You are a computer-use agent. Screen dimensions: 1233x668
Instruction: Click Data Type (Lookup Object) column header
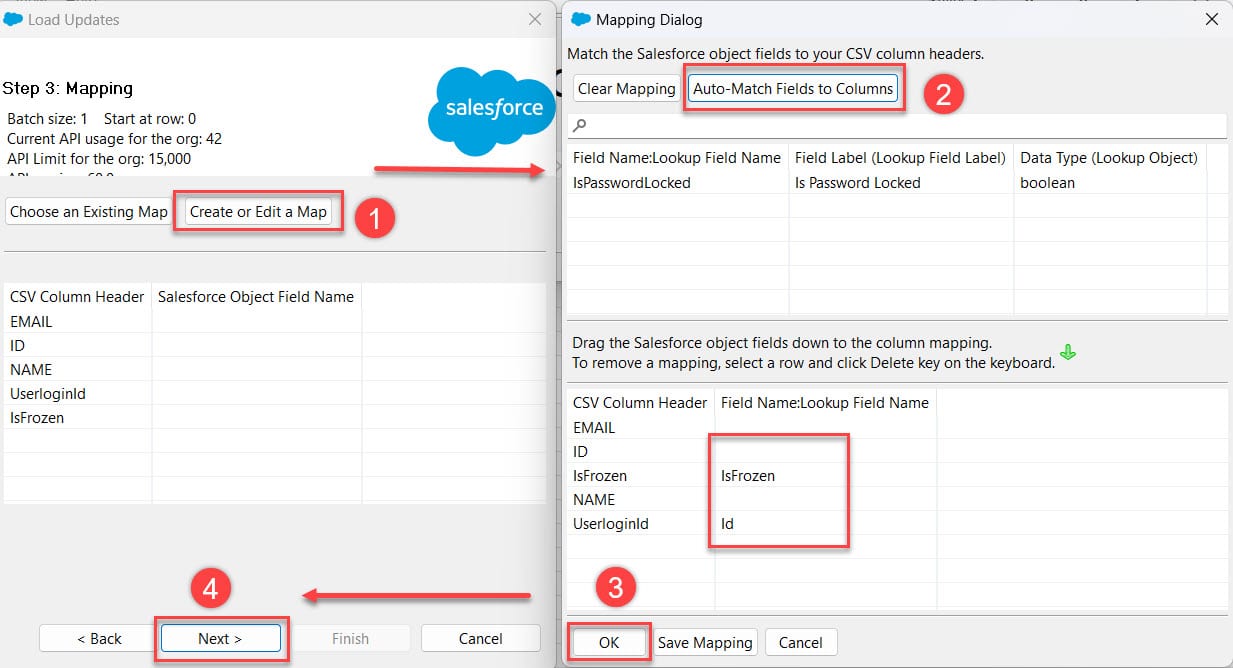(1109, 158)
